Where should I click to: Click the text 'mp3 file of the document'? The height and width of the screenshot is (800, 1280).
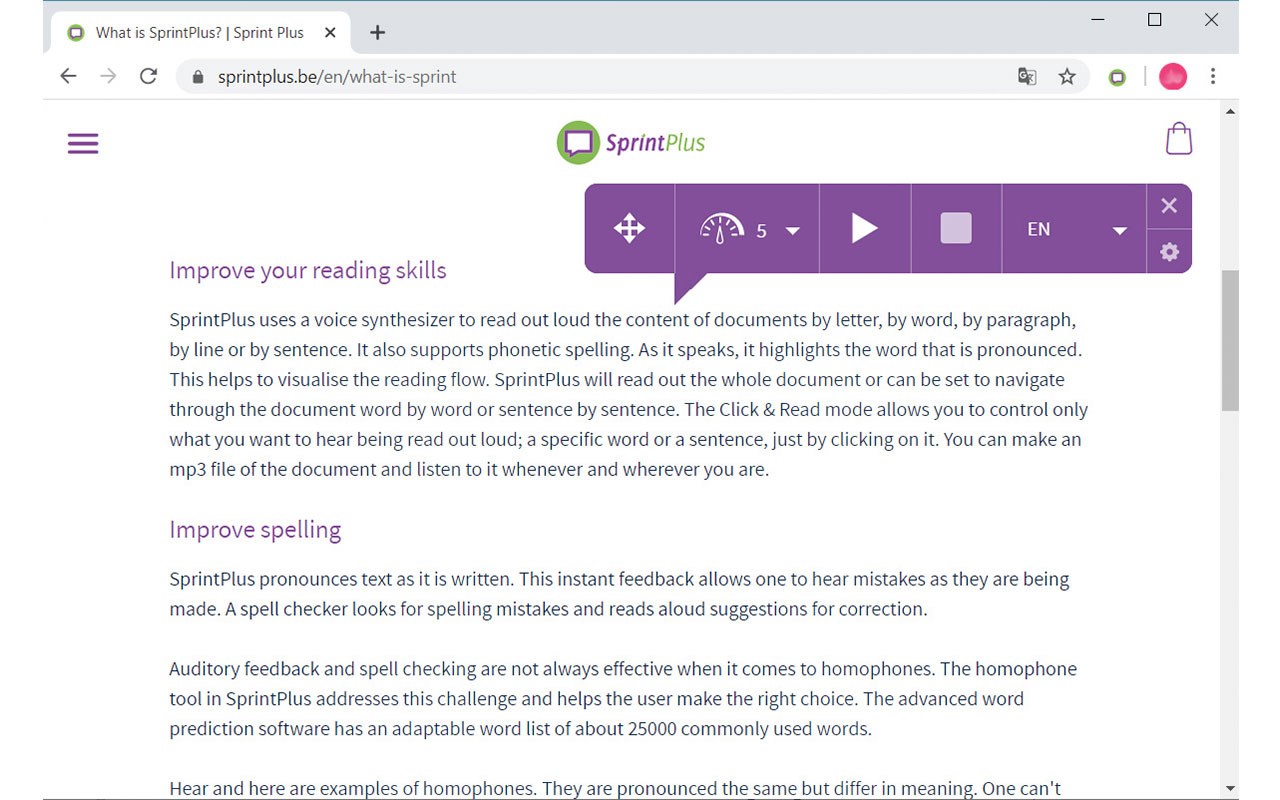273,469
